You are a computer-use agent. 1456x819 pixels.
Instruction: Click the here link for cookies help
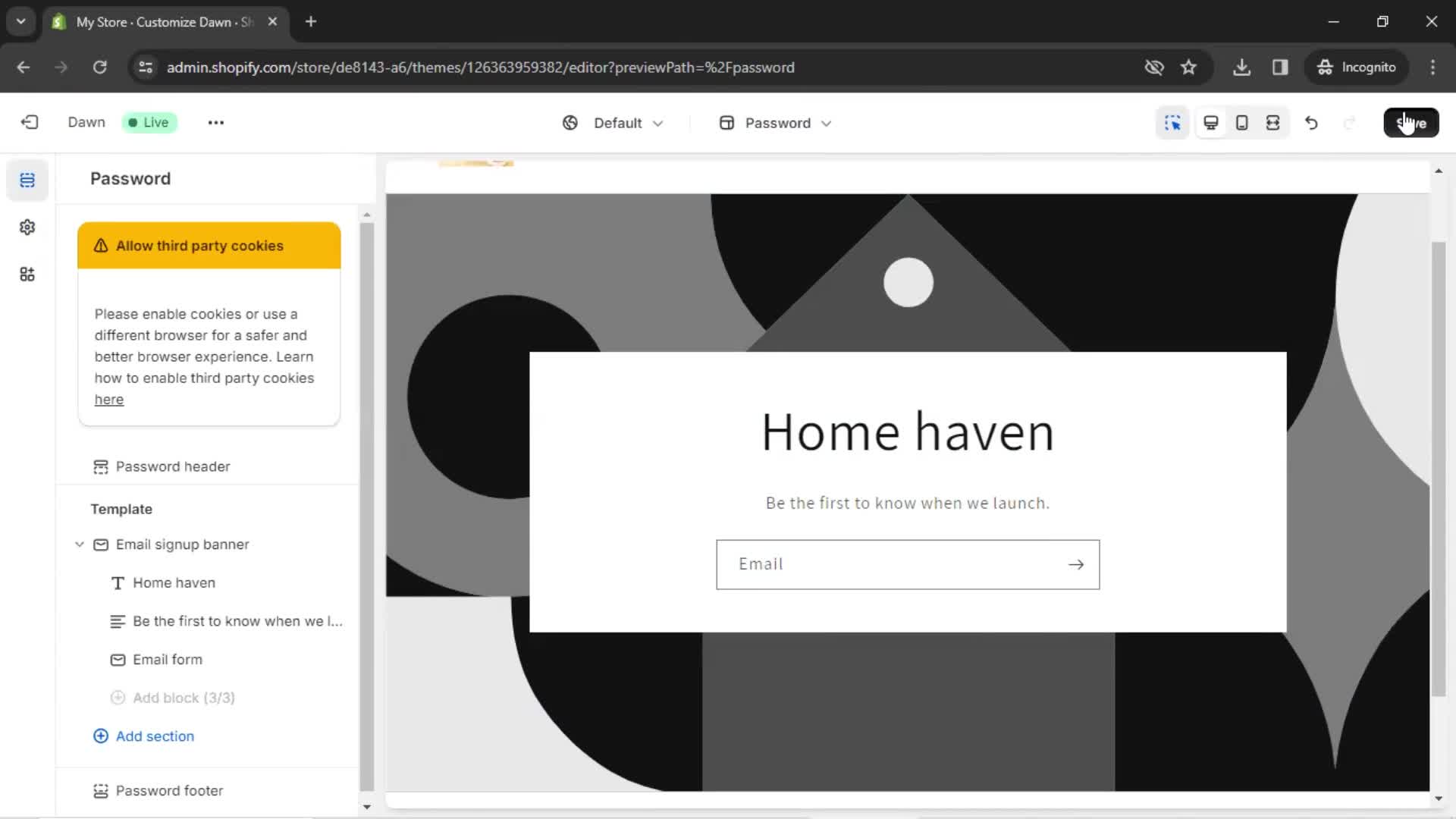[x=109, y=399]
